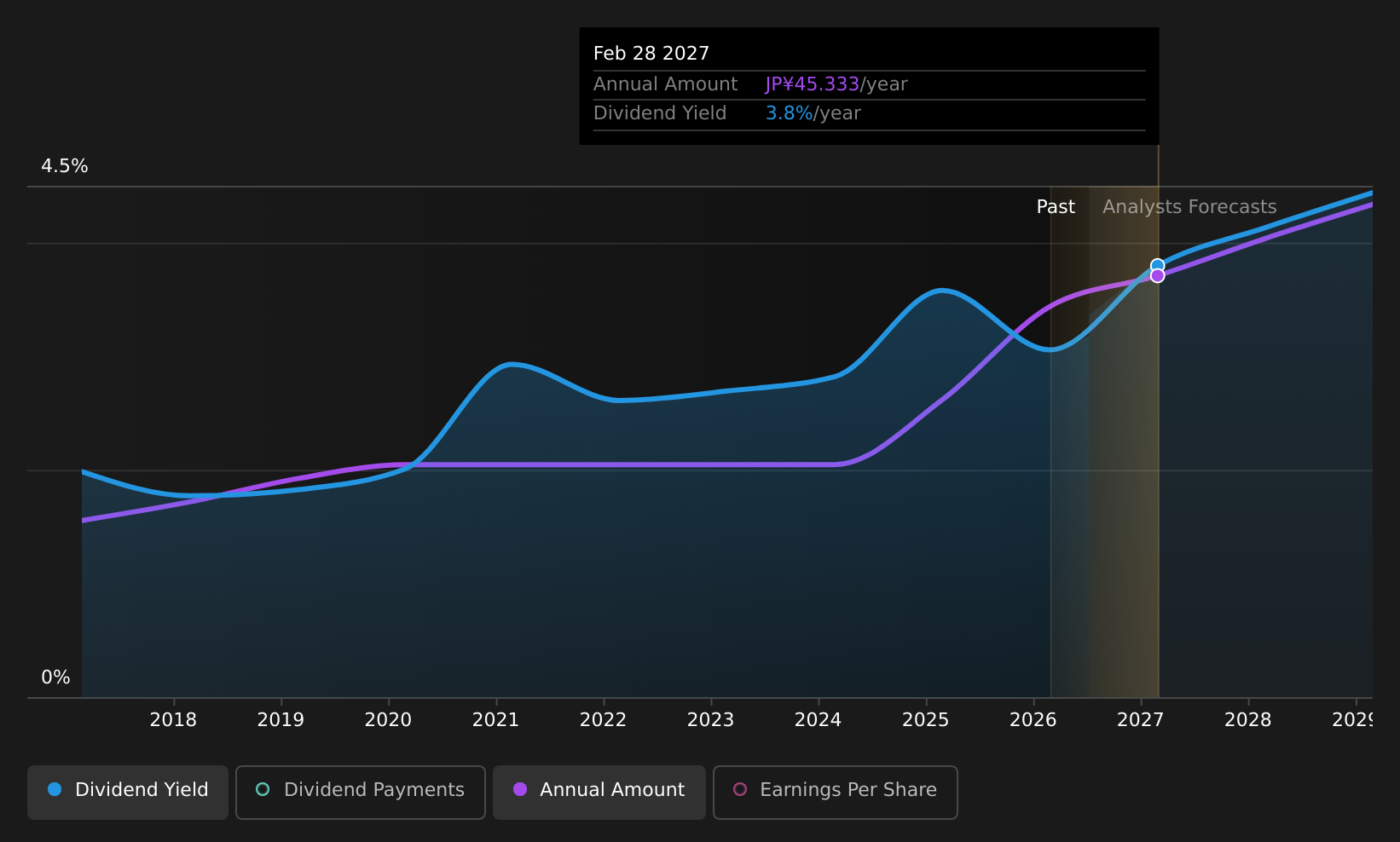Click the 2023 x-axis label
Image resolution: width=1400 pixels, height=842 pixels.
710,720
